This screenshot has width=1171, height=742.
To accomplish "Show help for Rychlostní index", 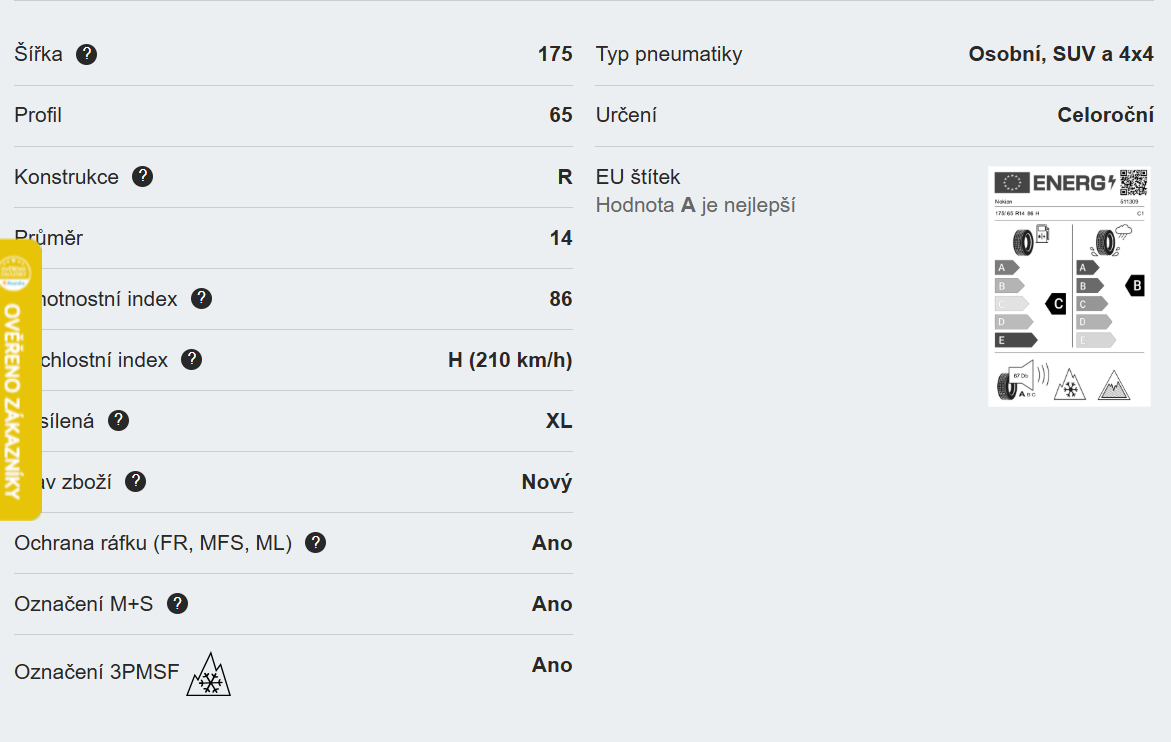I will click(191, 359).
